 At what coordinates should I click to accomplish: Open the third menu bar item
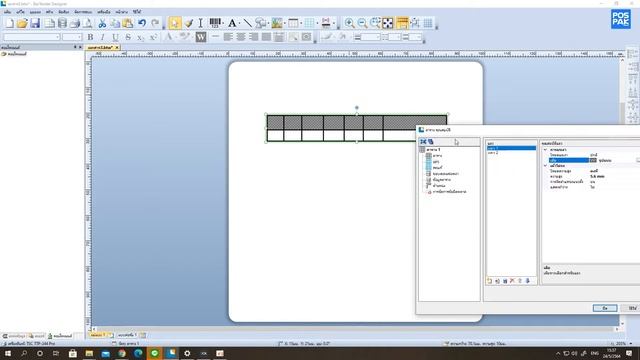pyautogui.click(x=35, y=12)
